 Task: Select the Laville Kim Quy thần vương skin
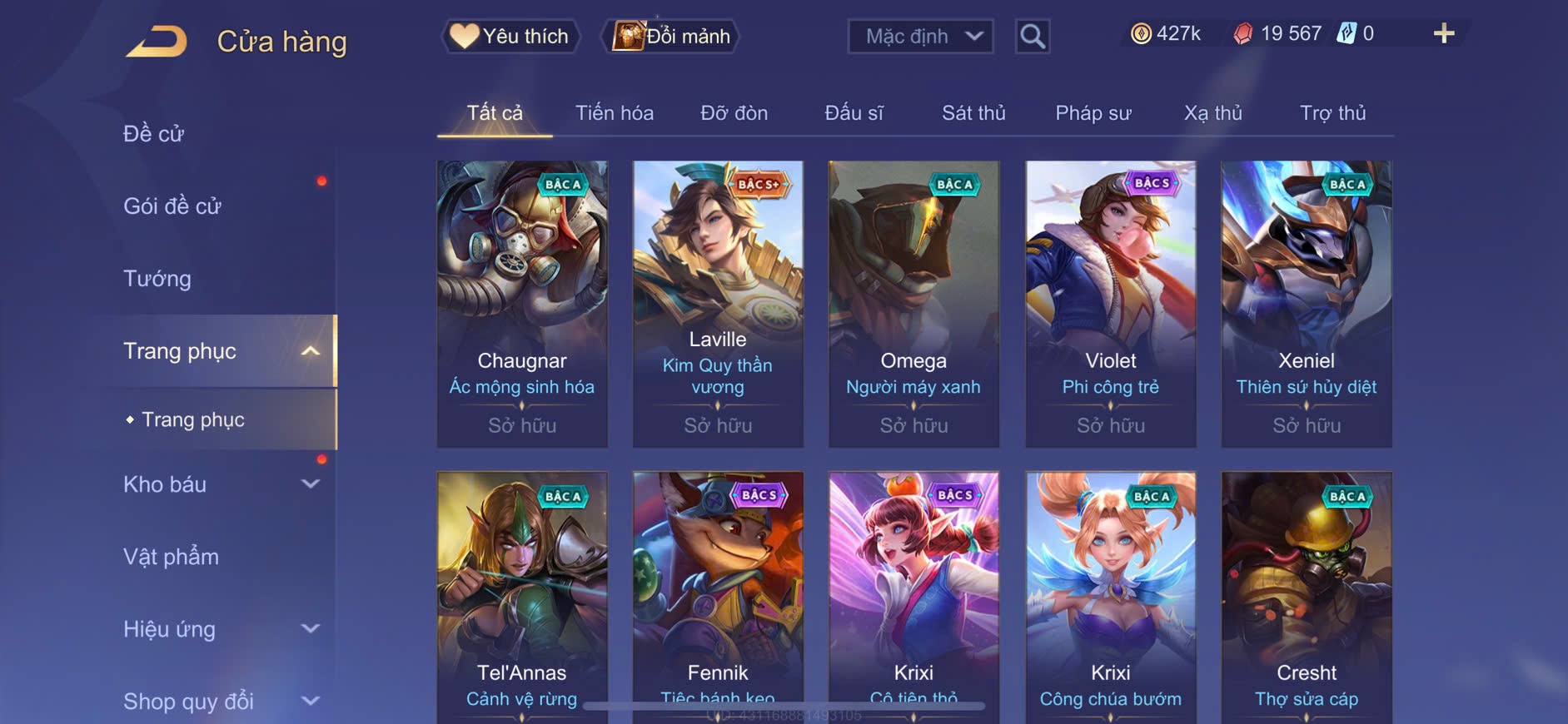tap(718, 304)
